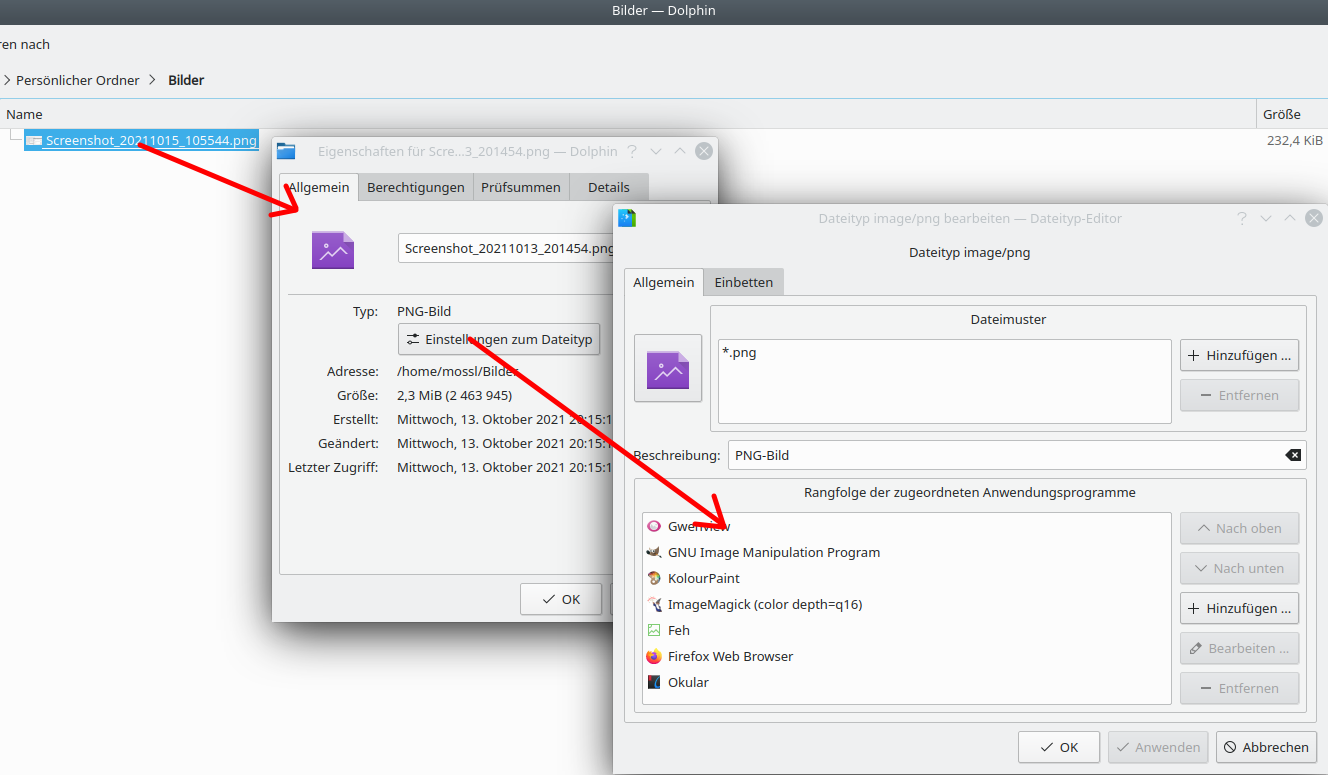Select Gwenview in the application list
The image size is (1328, 775).
[699, 526]
